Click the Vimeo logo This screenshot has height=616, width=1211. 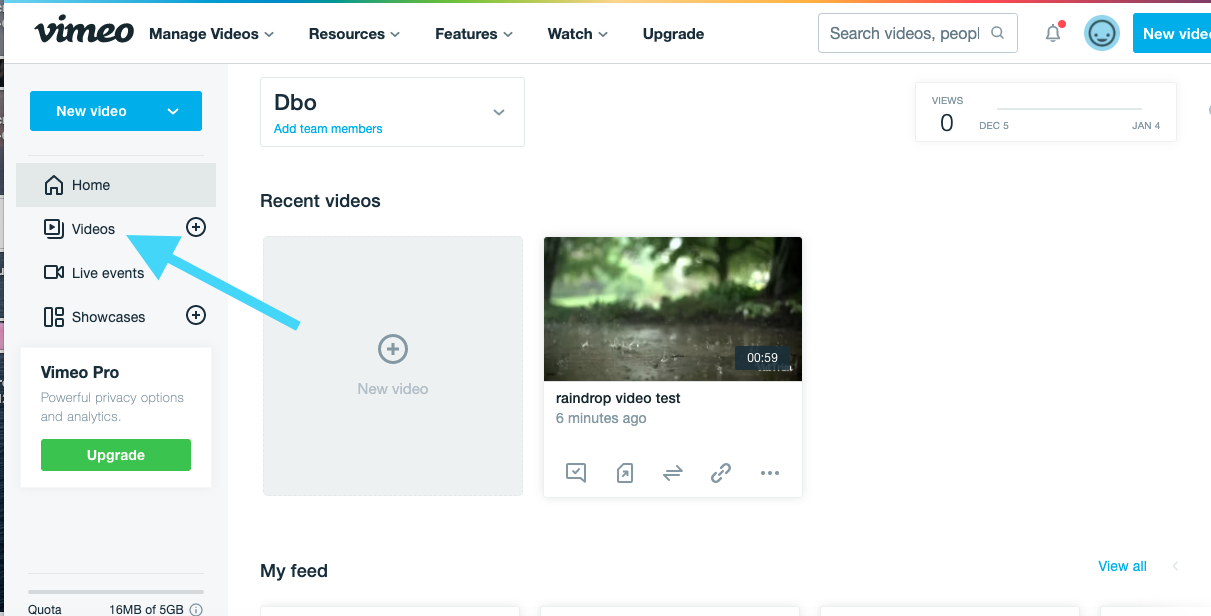(84, 33)
